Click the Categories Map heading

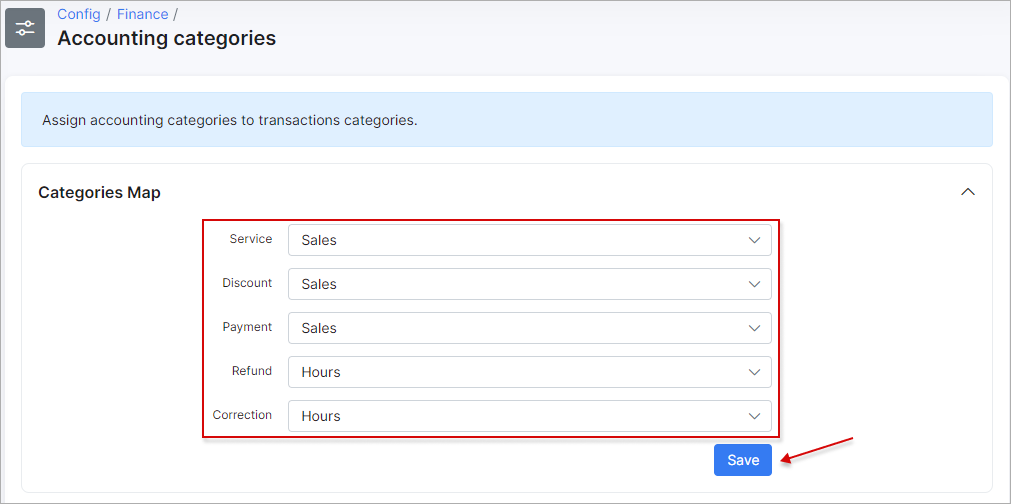99,192
